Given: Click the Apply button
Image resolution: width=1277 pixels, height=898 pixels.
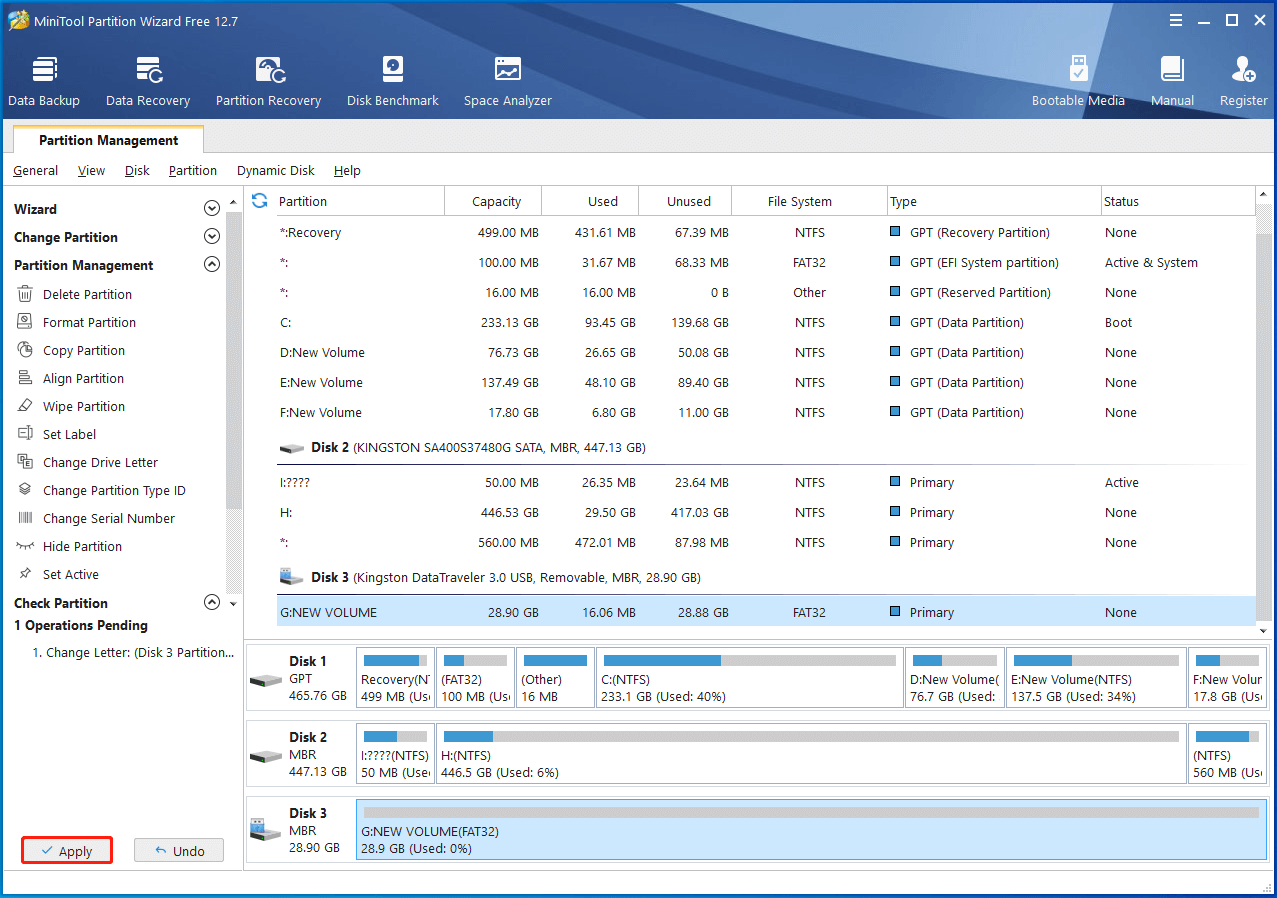Looking at the screenshot, I should [x=67, y=851].
